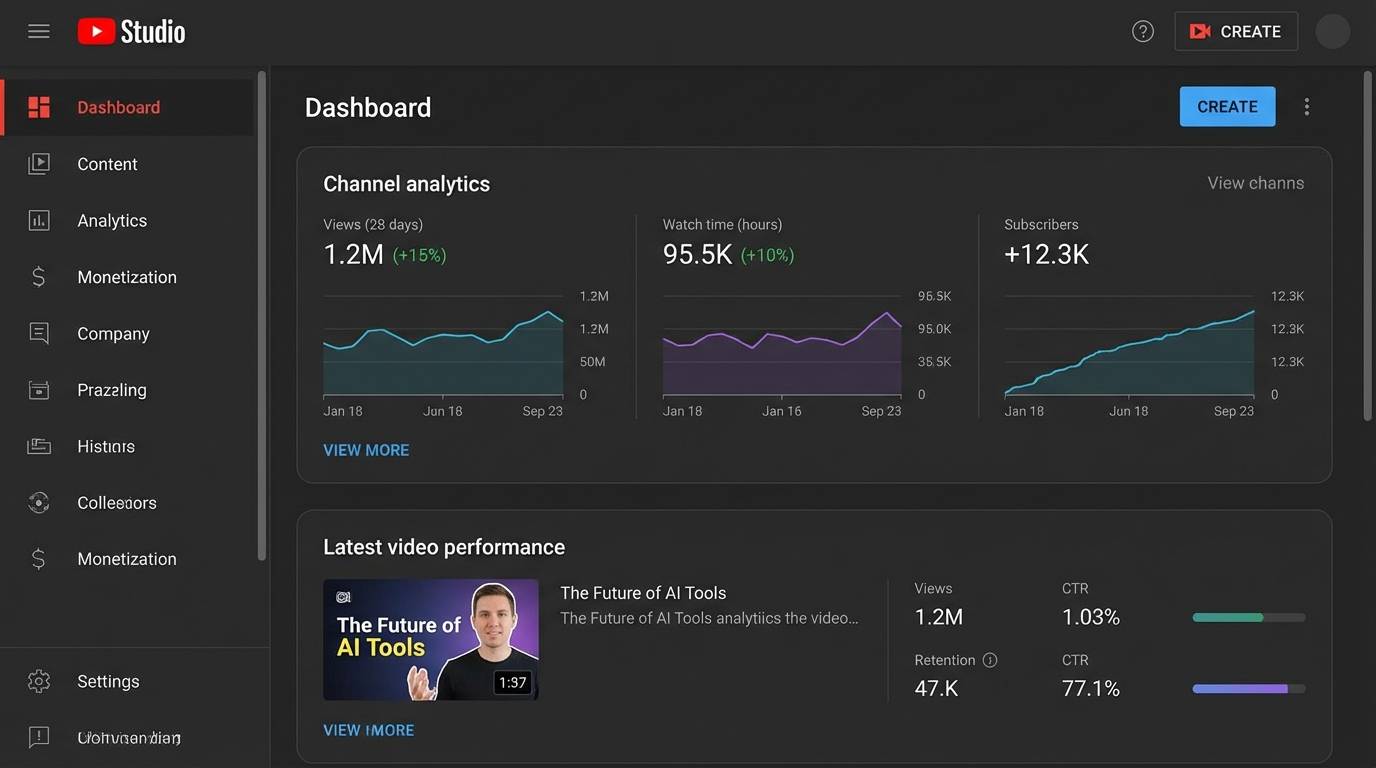The width and height of the screenshot is (1376, 768).
Task: Click the red CREATE button in top bar
Action: click(1236, 30)
